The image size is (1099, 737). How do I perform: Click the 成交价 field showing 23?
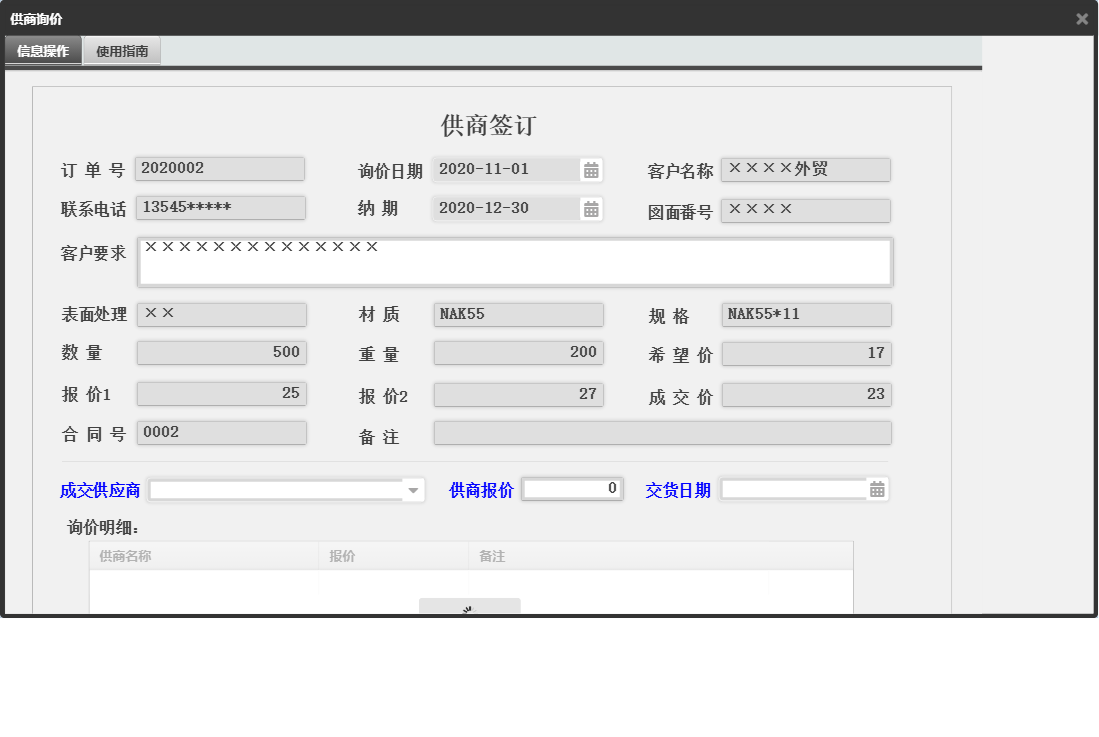point(805,393)
